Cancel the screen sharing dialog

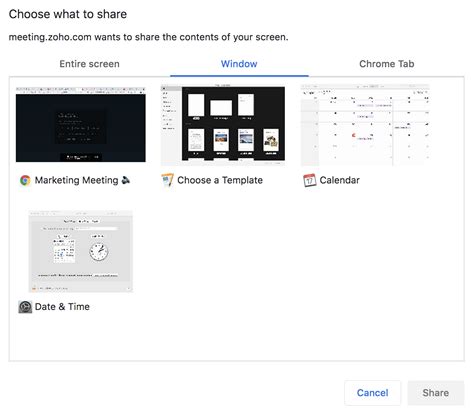coord(372,393)
